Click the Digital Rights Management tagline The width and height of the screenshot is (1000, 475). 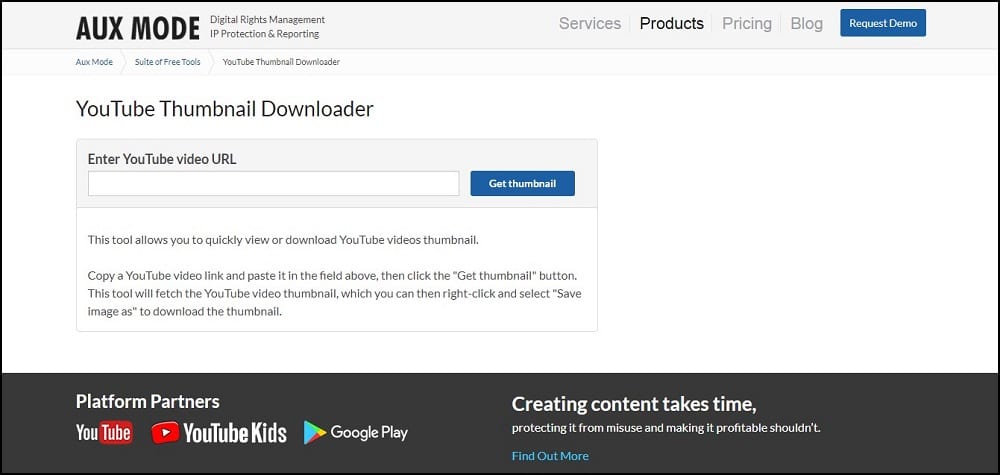pos(267,20)
